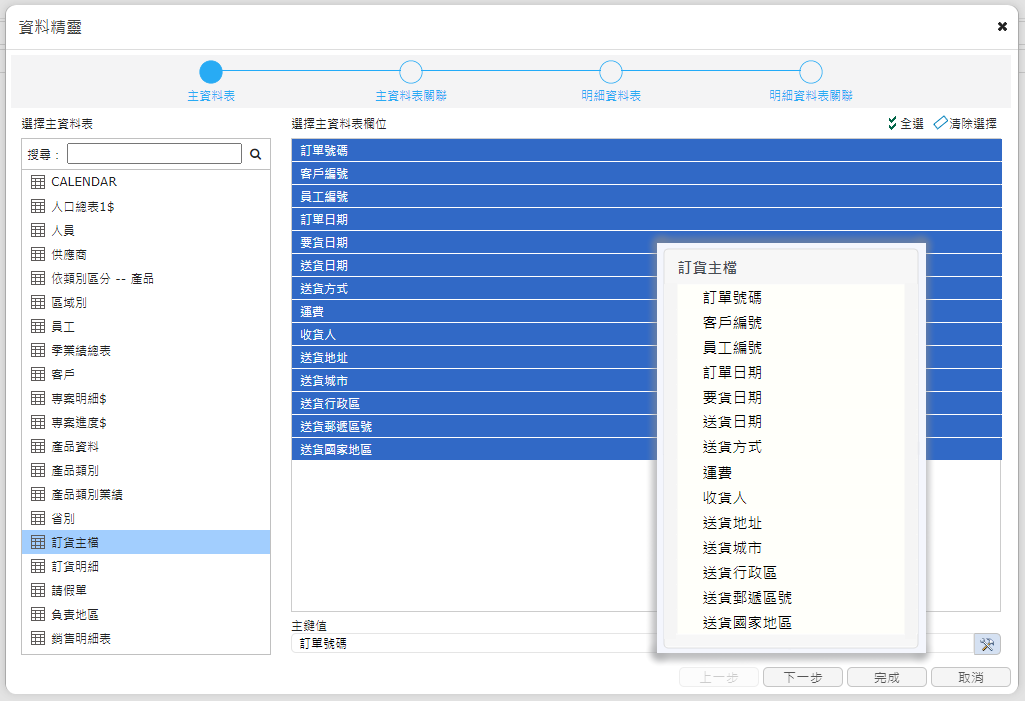1025x701 pixels.
Task: Close the 資料精靈 dialog
Action: click(1002, 26)
